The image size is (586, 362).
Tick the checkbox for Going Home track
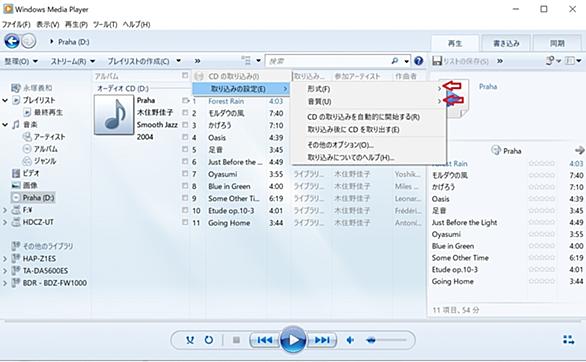[185, 222]
